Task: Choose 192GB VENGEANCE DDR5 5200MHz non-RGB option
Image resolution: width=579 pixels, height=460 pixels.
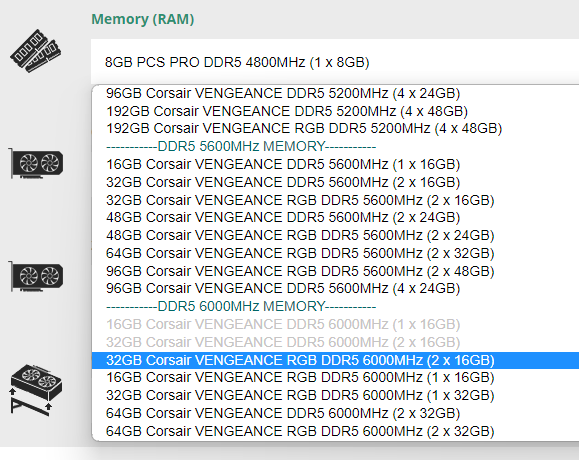Action: tap(335, 111)
